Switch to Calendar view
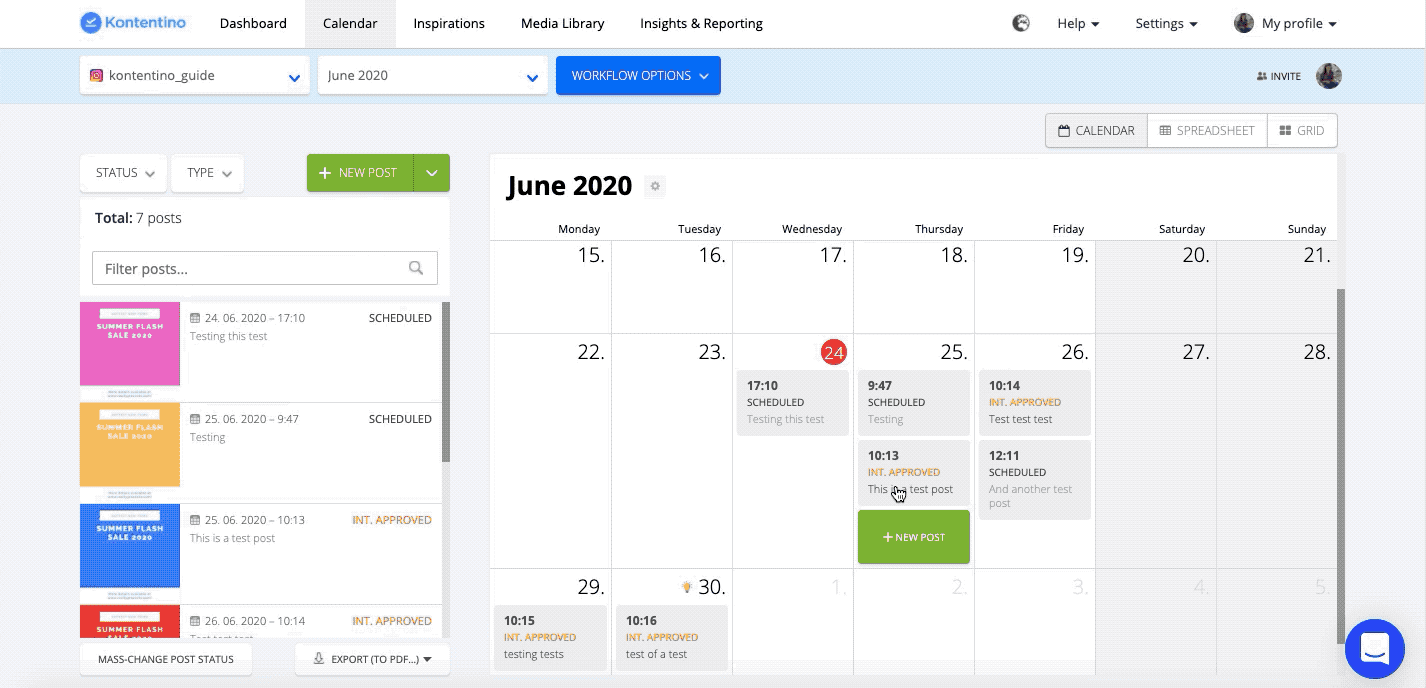The height and width of the screenshot is (688, 1426). coord(1096,131)
